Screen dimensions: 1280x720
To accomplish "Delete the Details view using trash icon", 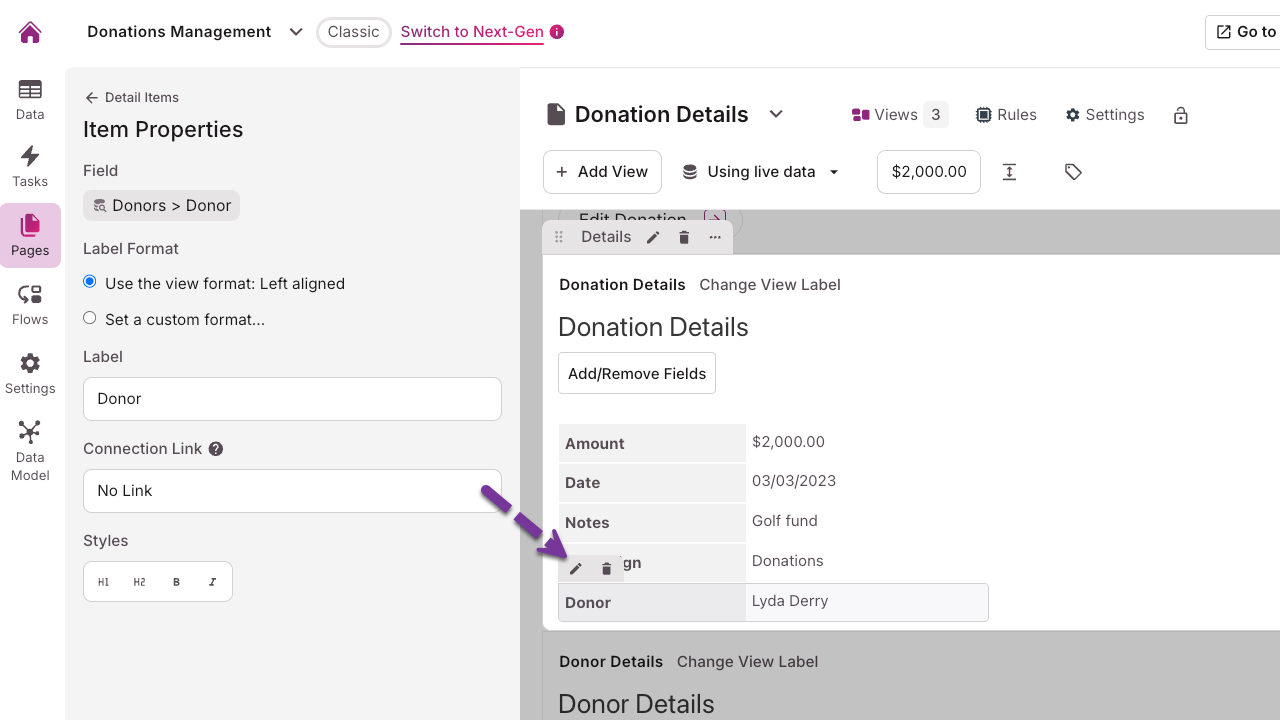I will pyautogui.click(x=684, y=237).
